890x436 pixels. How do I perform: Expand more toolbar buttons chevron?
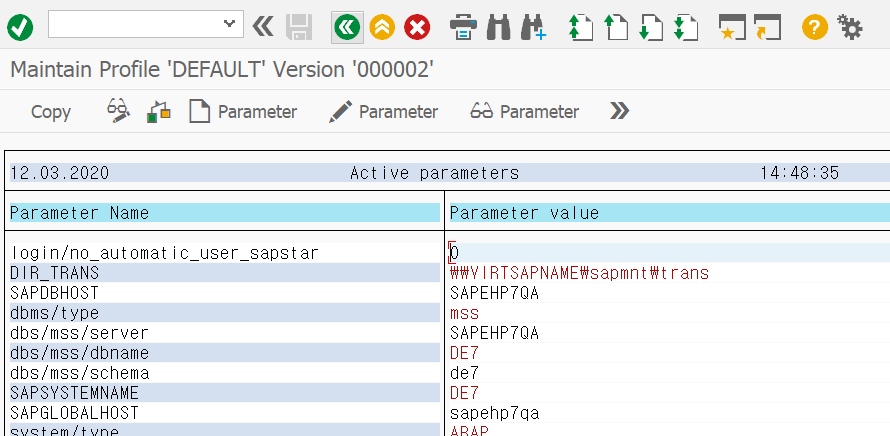(619, 111)
